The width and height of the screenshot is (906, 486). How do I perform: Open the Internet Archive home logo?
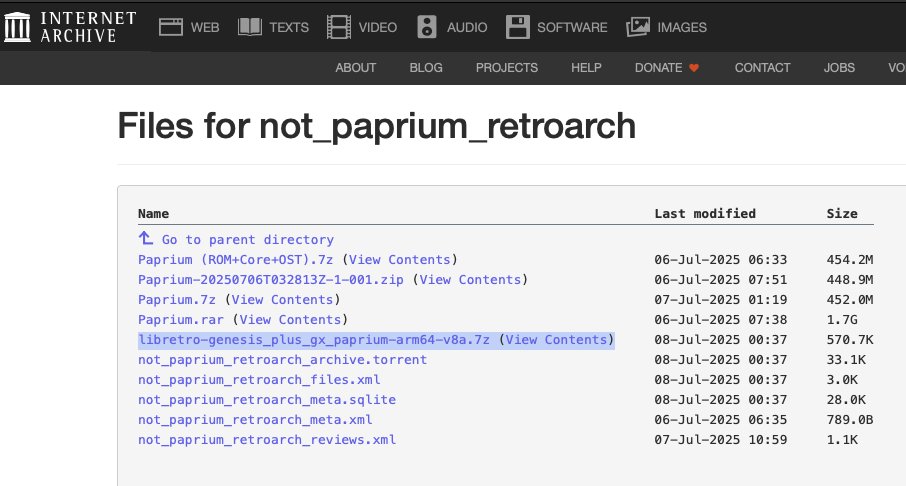pyautogui.click(x=70, y=27)
